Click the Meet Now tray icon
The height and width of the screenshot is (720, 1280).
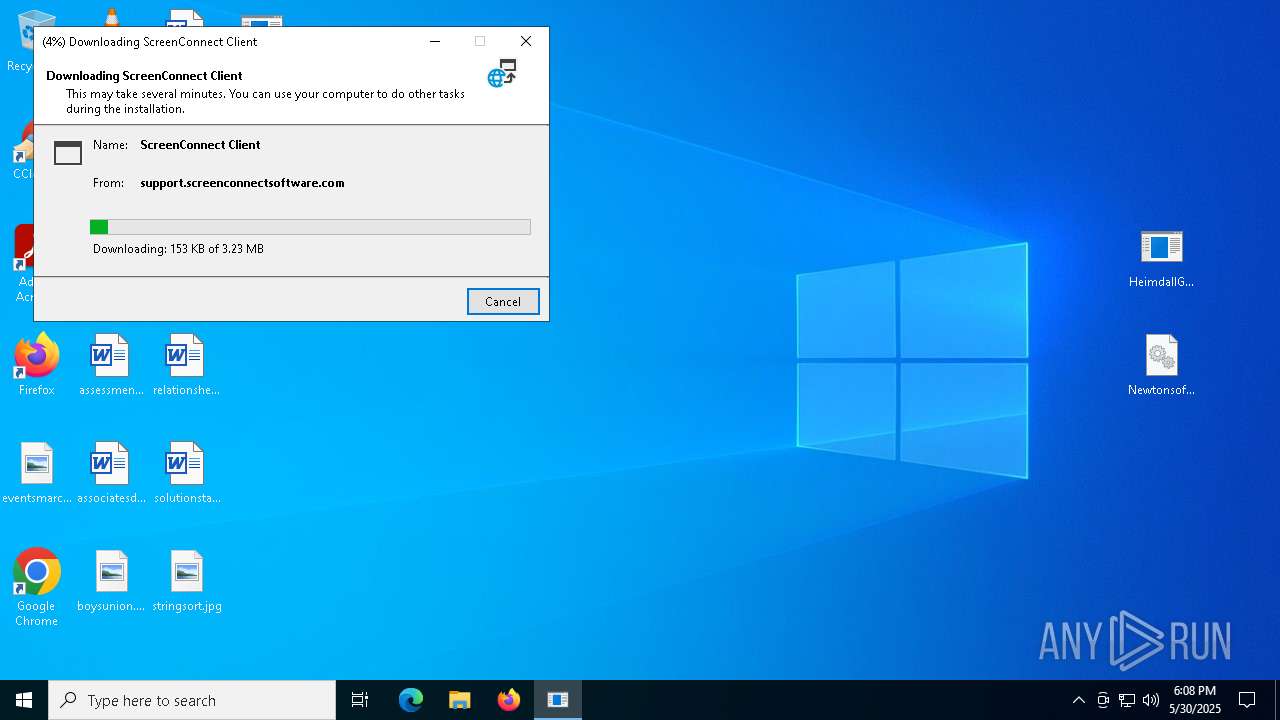coord(1102,700)
